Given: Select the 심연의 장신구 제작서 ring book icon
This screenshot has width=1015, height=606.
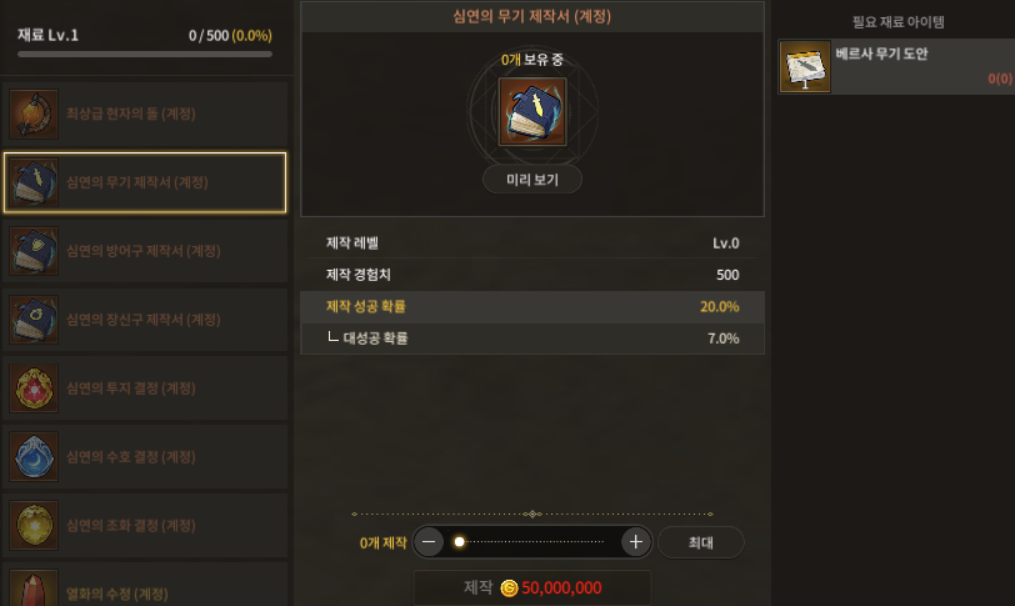Looking at the screenshot, I should pyautogui.click(x=34, y=320).
